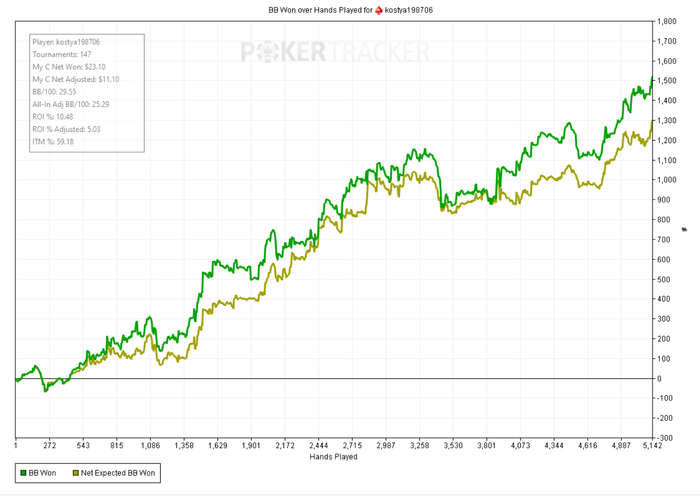This screenshot has height=496, width=700.
Task: Click the x-axis label 1,358
Action: pos(184,446)
